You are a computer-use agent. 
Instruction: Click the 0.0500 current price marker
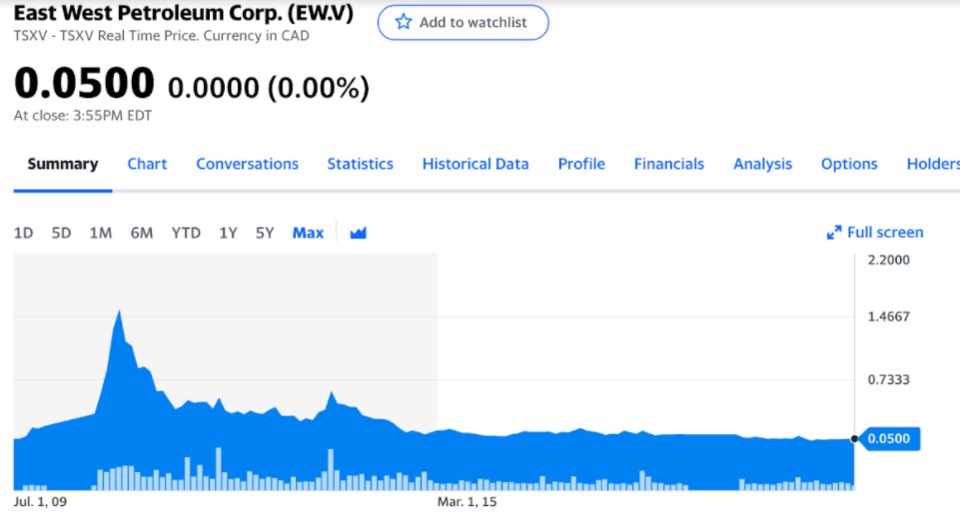coord(890,438)
